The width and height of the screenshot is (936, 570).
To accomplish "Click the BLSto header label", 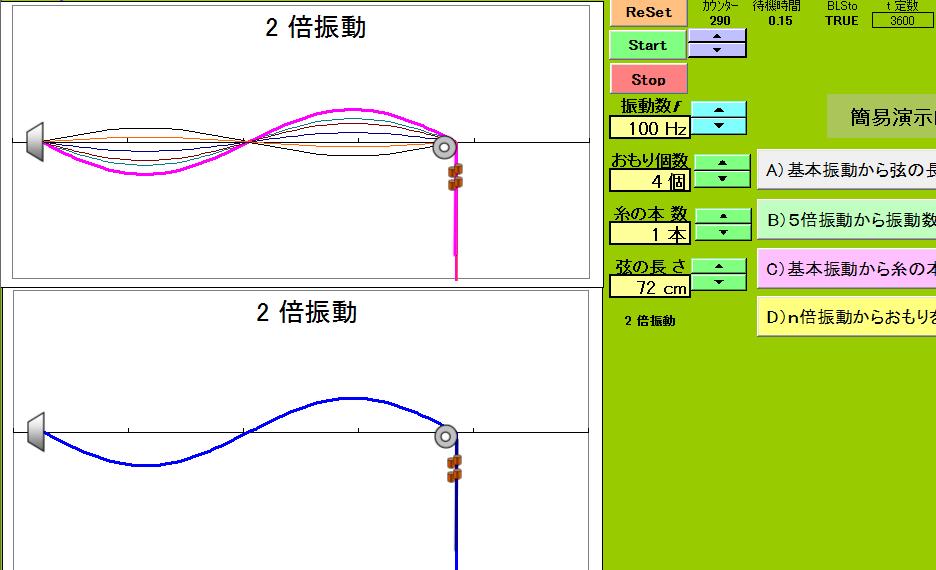I will point(842,6).
